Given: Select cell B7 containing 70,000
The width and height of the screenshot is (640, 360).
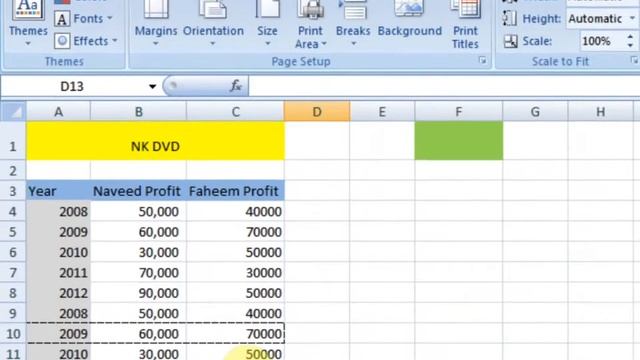Looking at the screenshot, I should (x=138, y=272).
